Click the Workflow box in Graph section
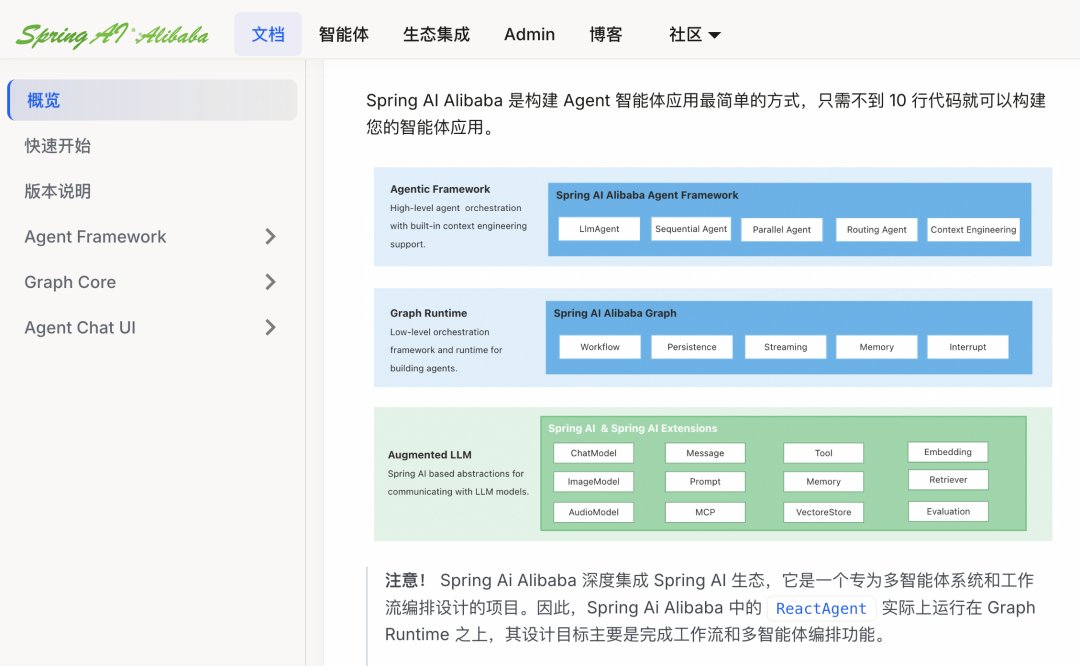The image size is (1080, 666). (600, 346)
